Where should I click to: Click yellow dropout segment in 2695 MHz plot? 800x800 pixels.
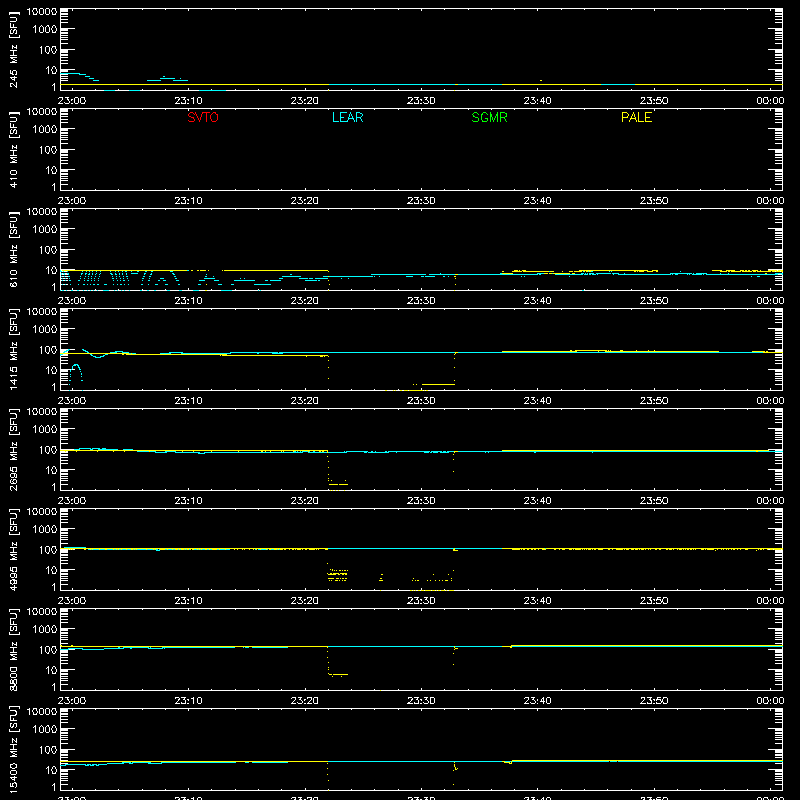pos(338,484)
